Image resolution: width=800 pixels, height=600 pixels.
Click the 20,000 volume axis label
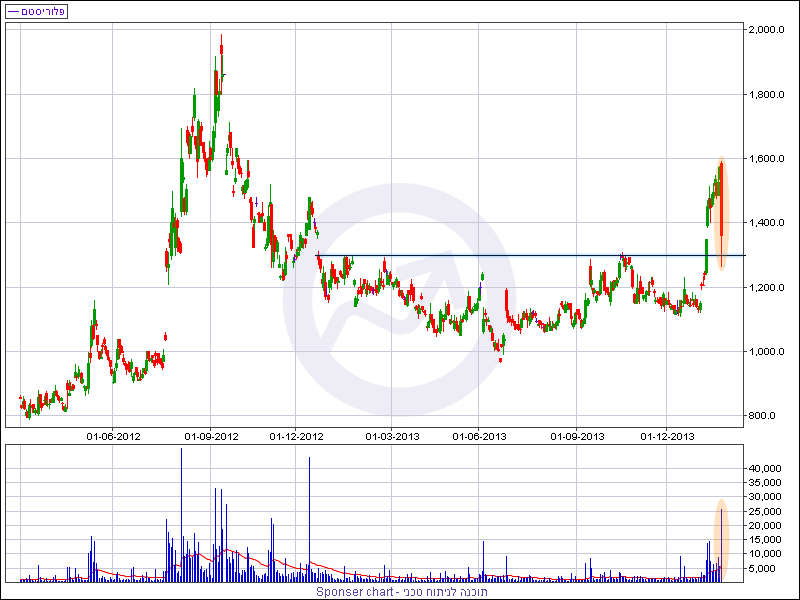point(765,526)
